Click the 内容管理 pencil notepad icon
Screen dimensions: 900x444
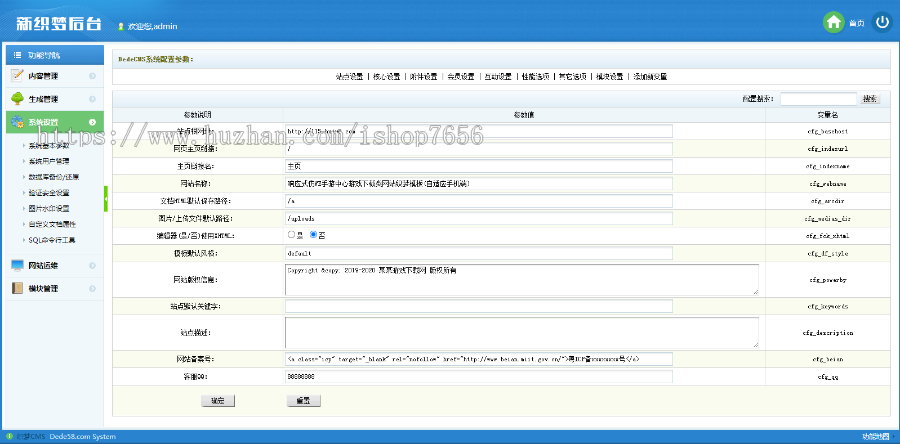tap(17, 75)
